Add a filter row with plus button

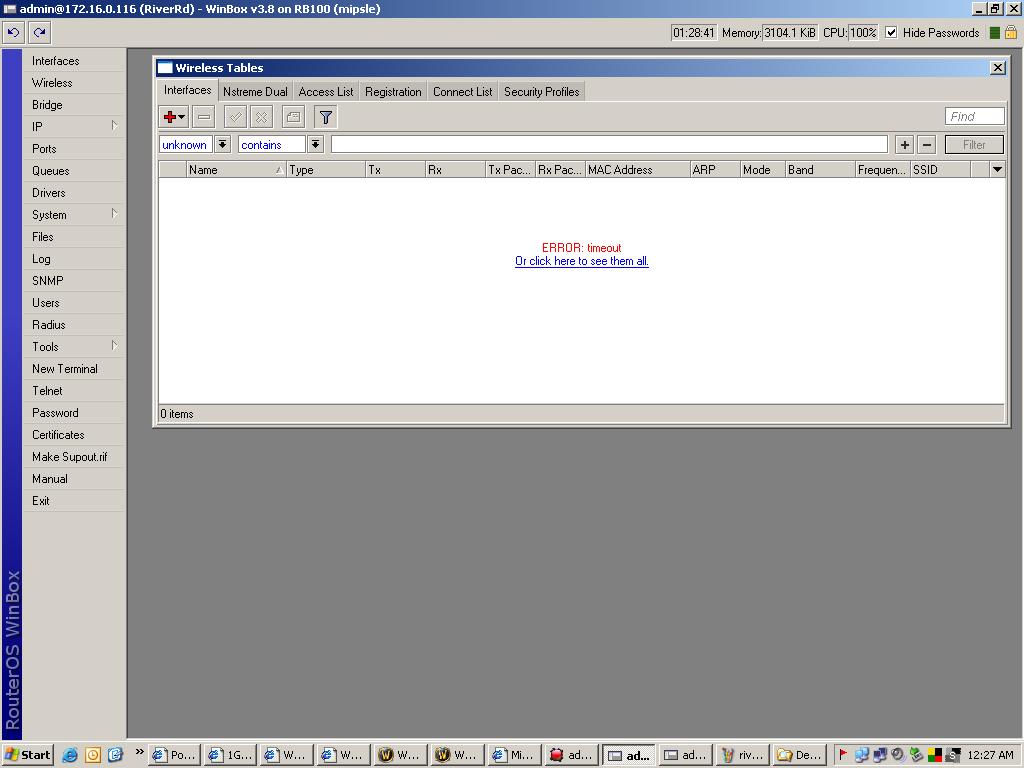click(904, 144)
